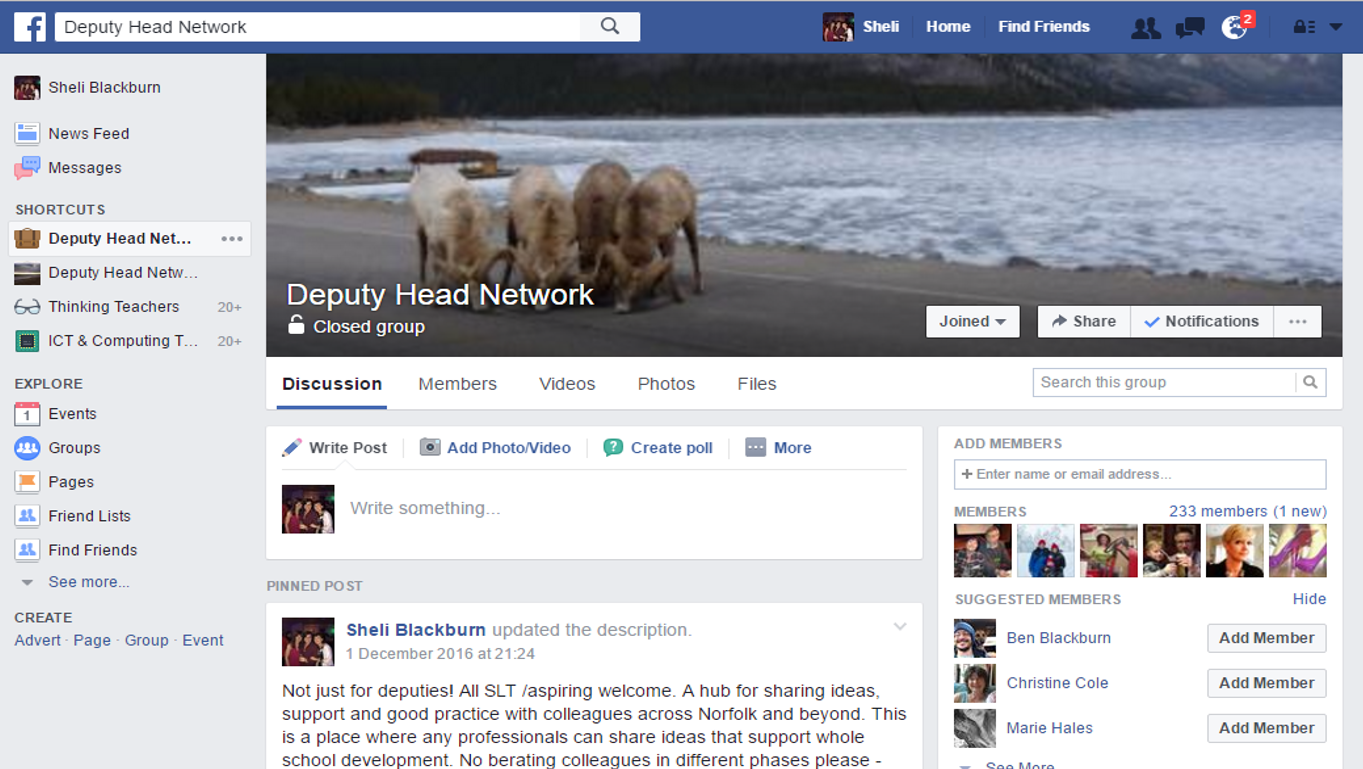Click the Events calendar icon
Image resolution: width=1363 pixels, height=769 pixels.
(x=27, y=414)
